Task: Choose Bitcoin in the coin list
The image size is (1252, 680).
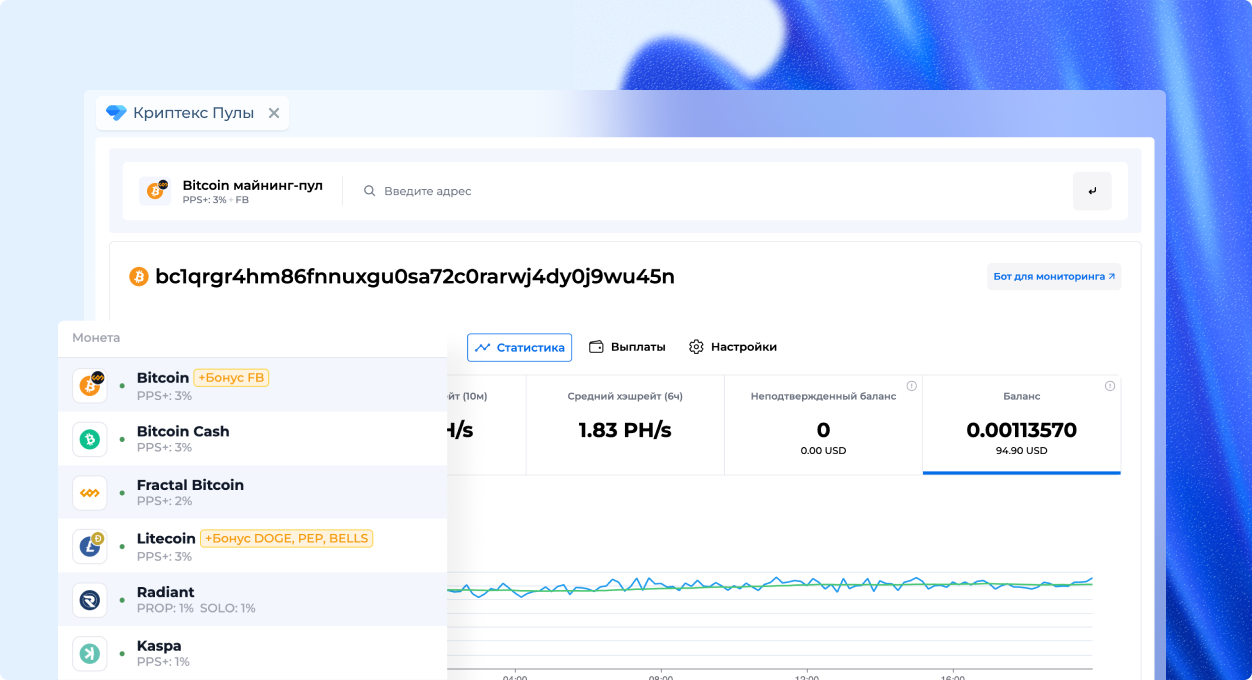Action: coord(252,385)
